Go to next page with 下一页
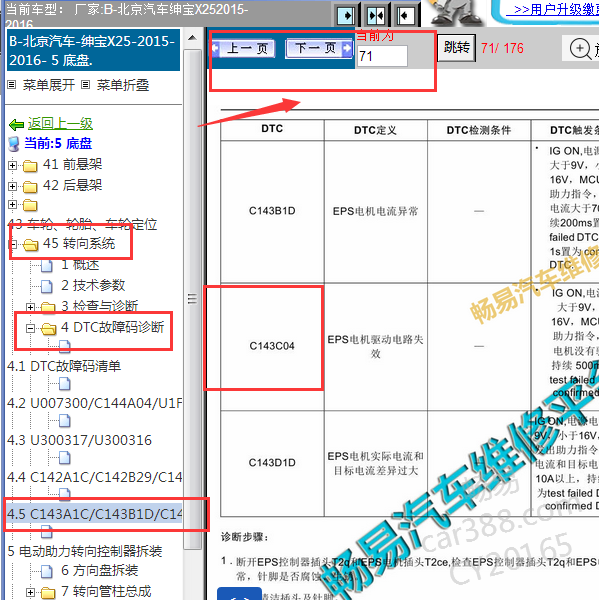 [319, 48]
